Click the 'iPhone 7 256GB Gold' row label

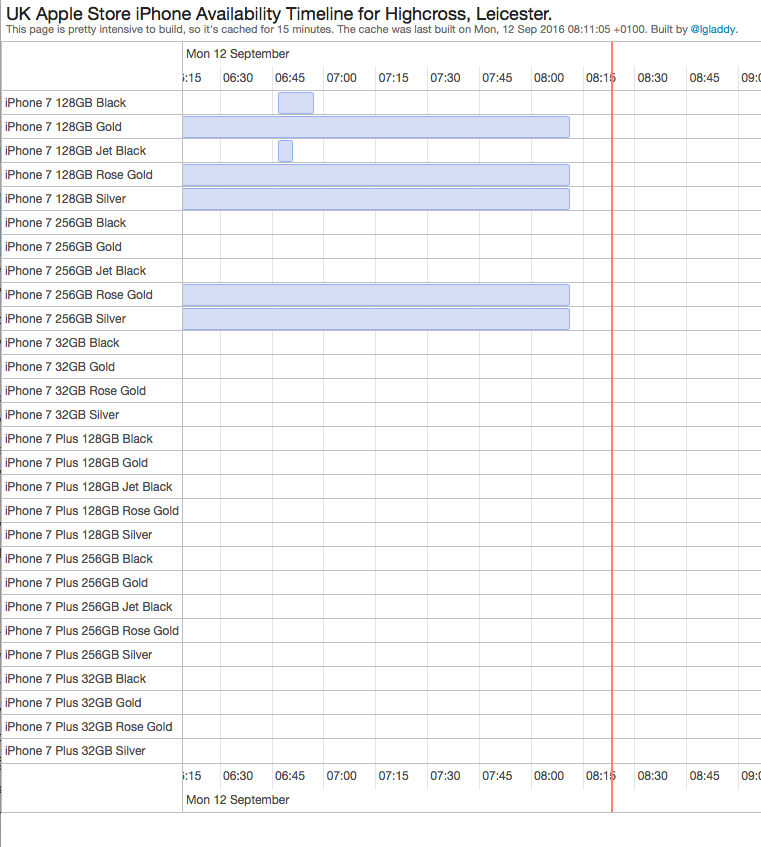click(x=63, y=246)
